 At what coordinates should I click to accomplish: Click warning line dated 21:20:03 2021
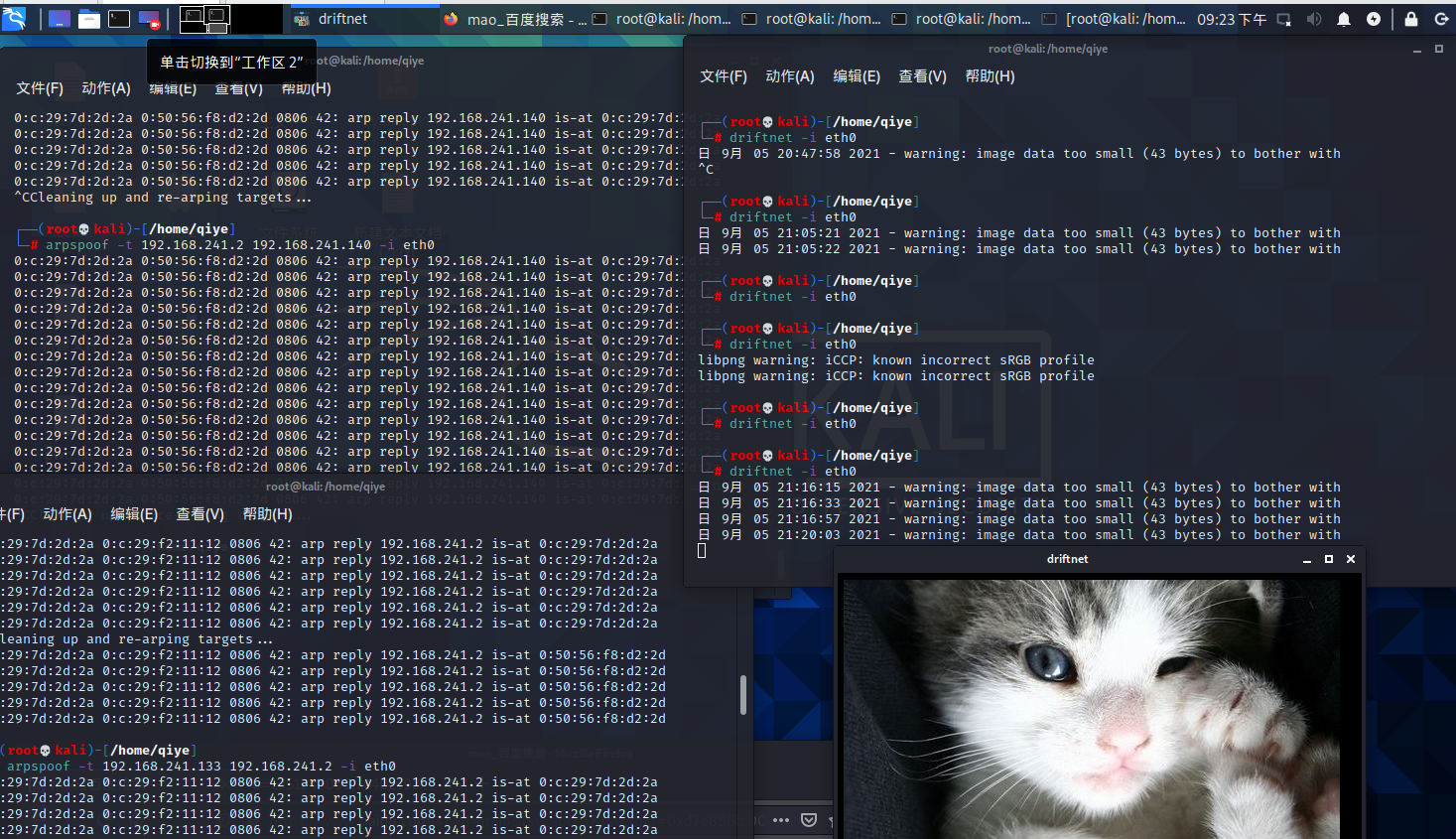[1019, 535]
